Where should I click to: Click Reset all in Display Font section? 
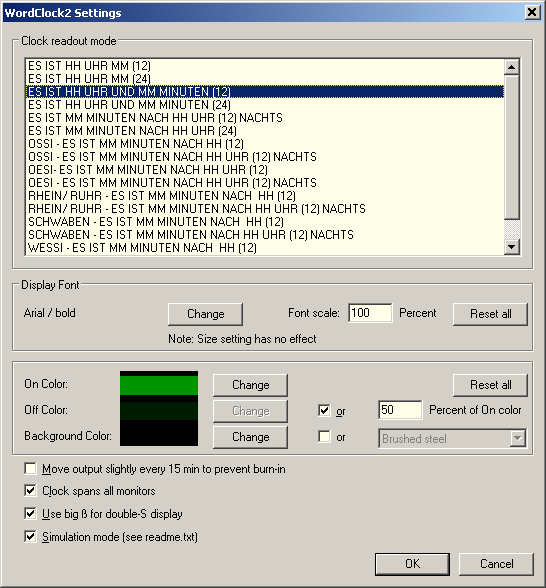coord(490,314)
